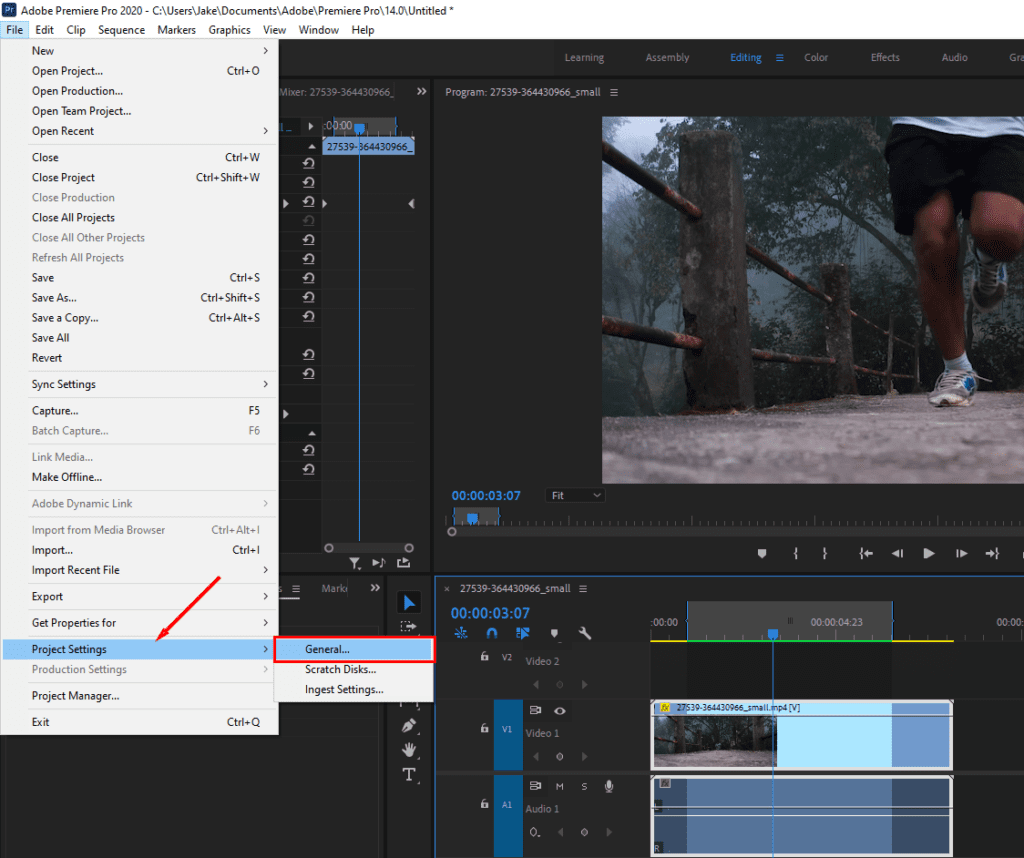The image size is (1024, 858).
Task: Mute Audio 1 track with M button
Action: pyautogui.click(x=560, y=787)
